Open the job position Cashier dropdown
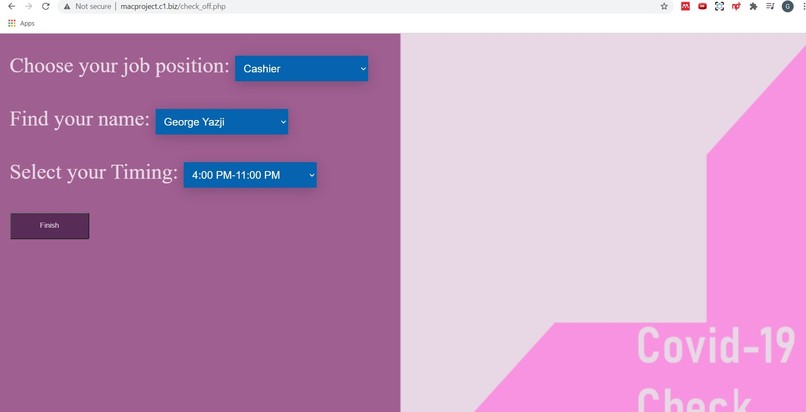This screenshot has width=806, height=412. (x=301, y=68)
